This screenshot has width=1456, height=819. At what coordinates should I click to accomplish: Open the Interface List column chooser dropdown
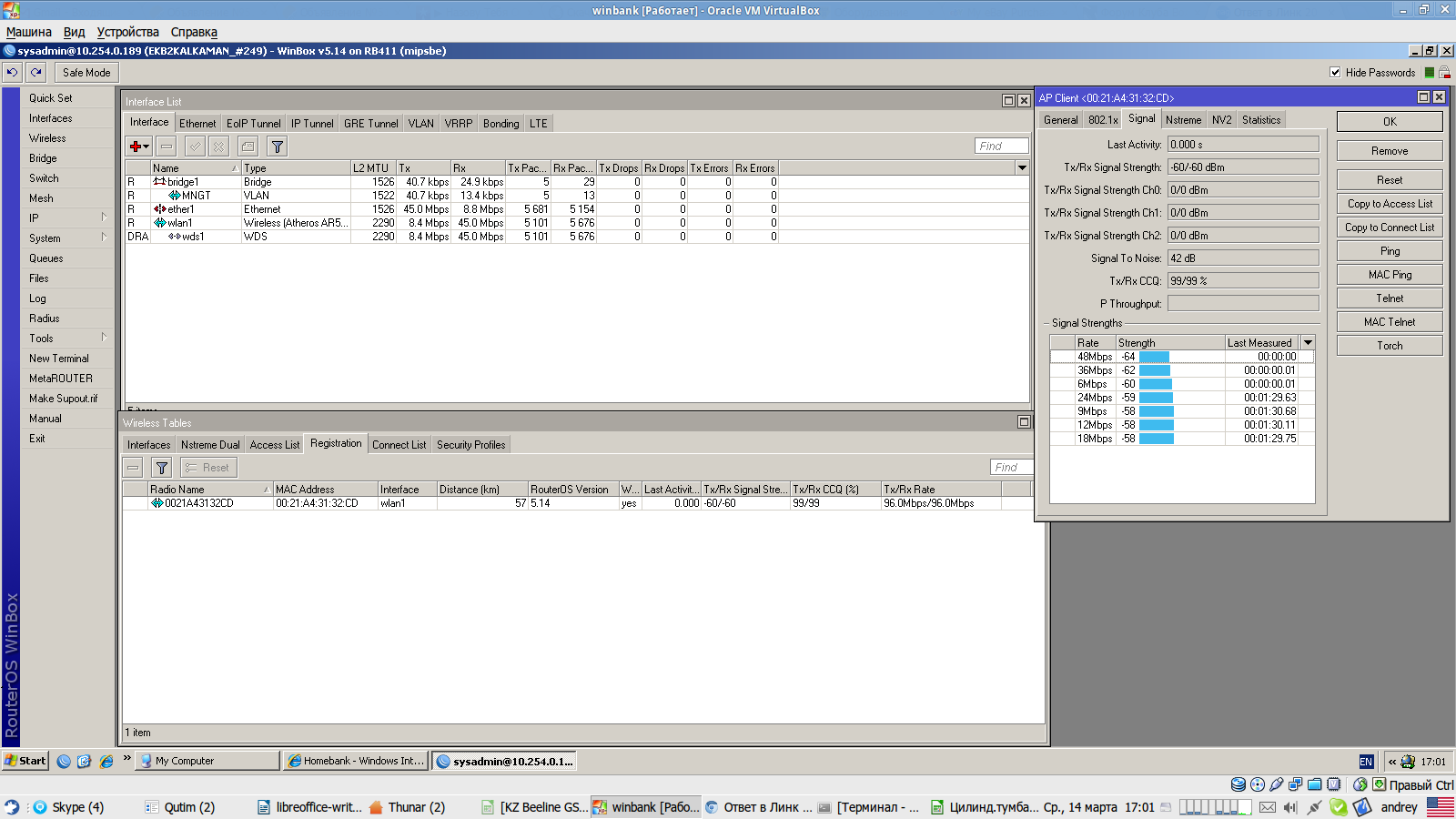[1022, 167]
